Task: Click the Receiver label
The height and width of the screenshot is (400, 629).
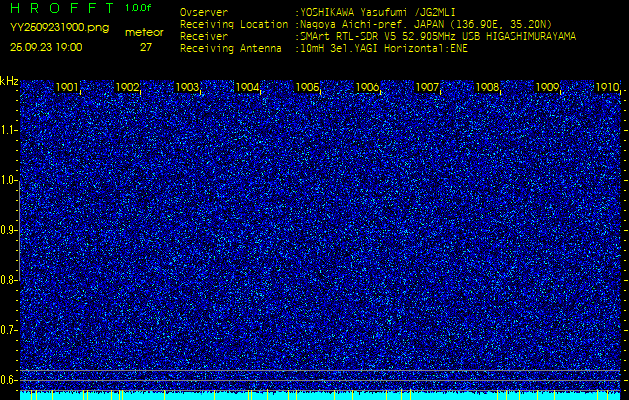Action: pos(204,37)
